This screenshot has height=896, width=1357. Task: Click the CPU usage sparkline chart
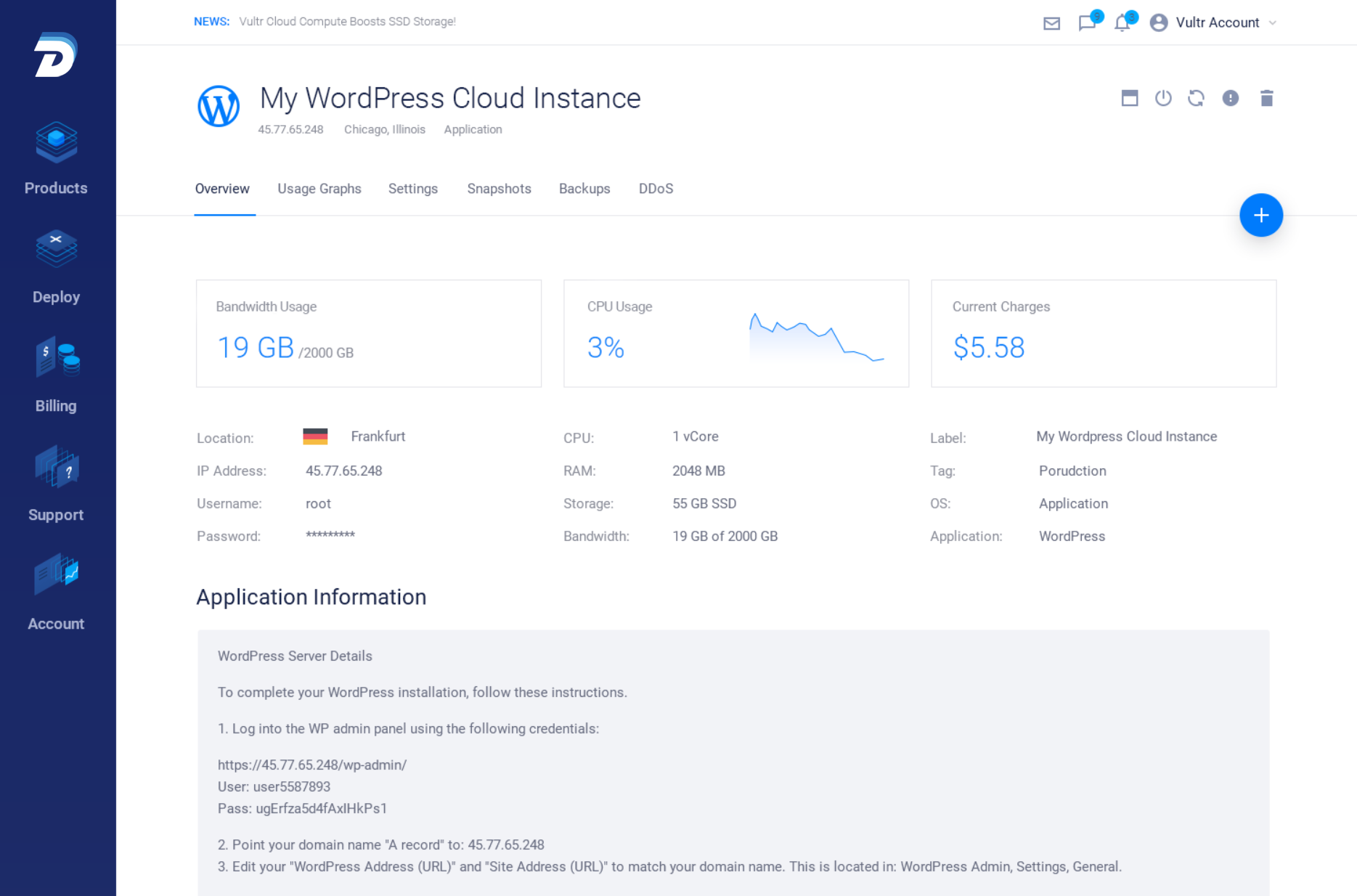(x=816, y=338)
